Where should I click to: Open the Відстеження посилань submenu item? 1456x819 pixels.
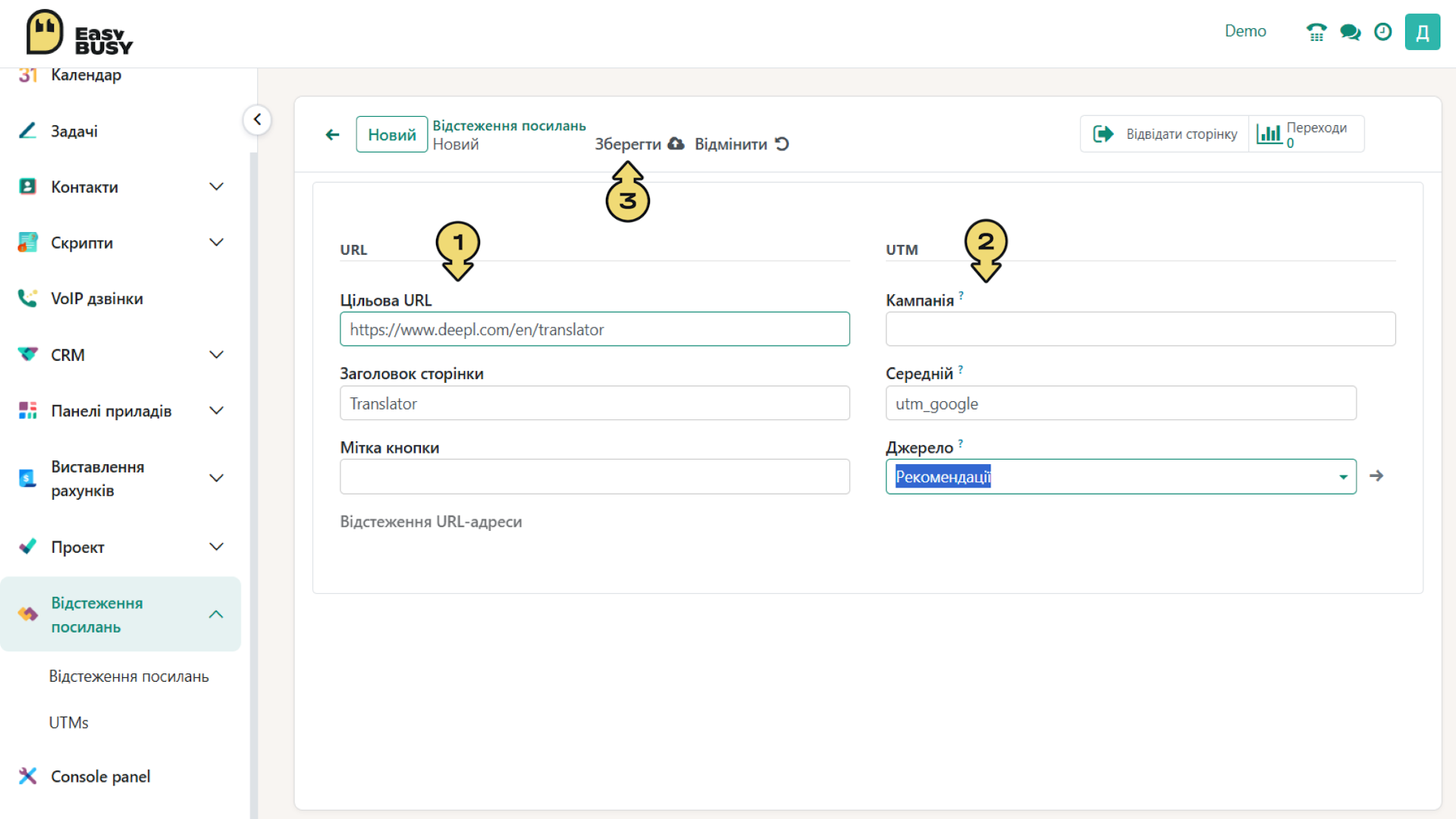pos(129,676)
